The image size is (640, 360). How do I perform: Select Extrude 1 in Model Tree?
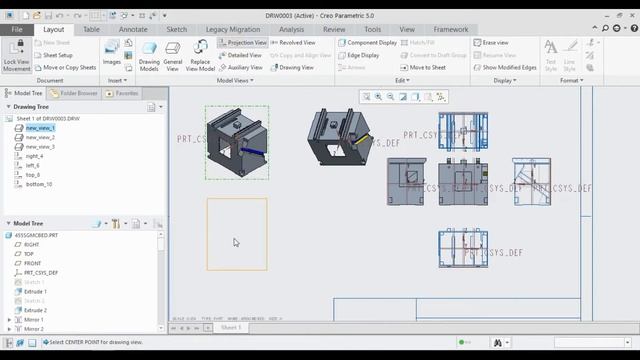[x=35, y=291]
